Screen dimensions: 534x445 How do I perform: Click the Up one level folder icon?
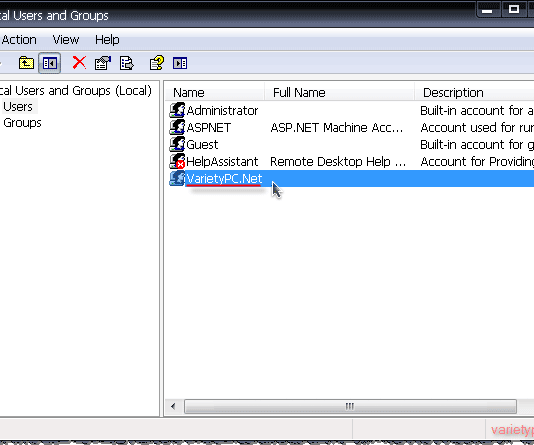tap(26, 63)
